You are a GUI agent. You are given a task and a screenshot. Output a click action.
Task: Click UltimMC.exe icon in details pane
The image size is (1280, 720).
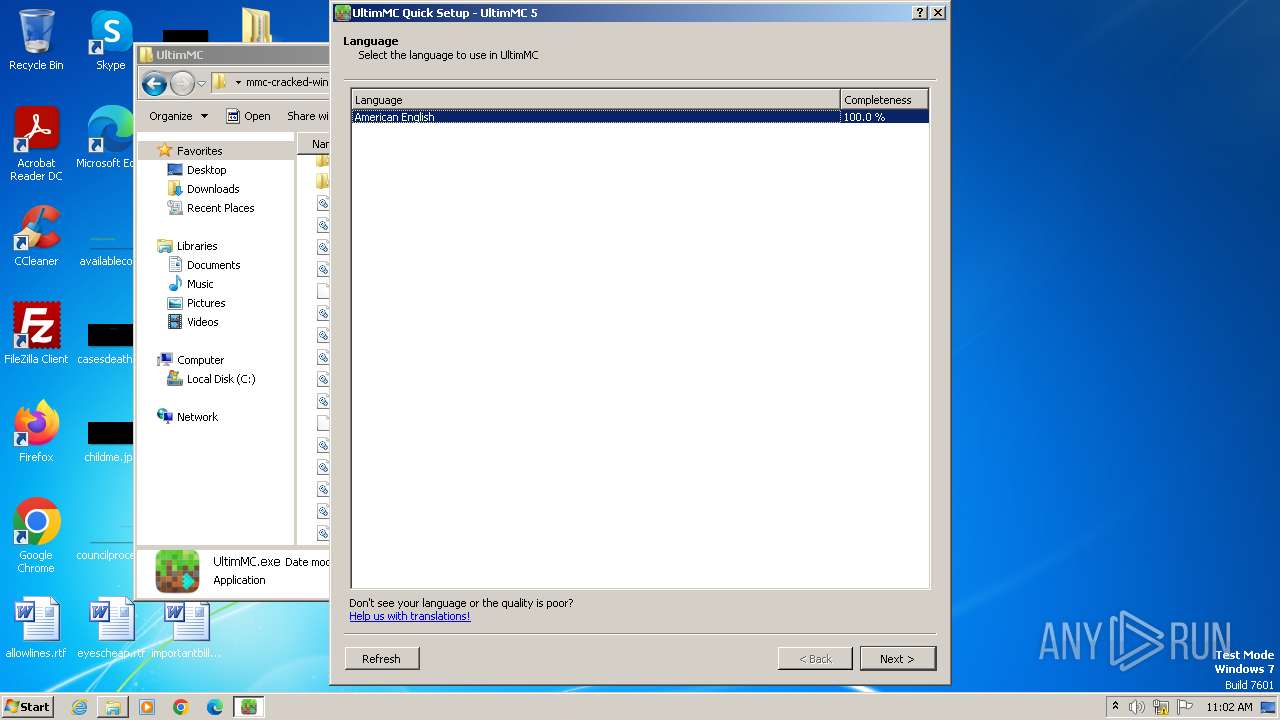point(177,571)
